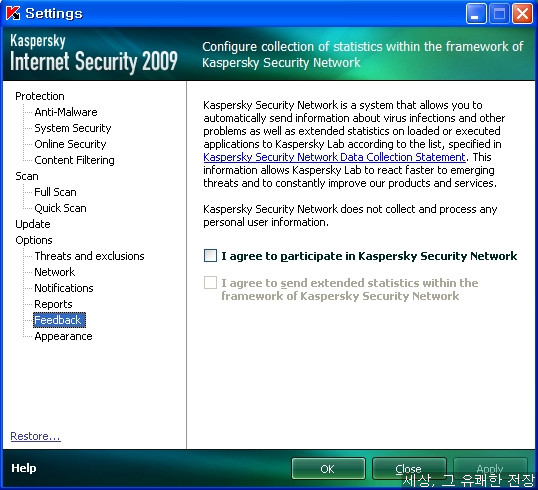
Task: Select Threats and exclusions option
Action: pyautogui.click(x=89, y=256)
